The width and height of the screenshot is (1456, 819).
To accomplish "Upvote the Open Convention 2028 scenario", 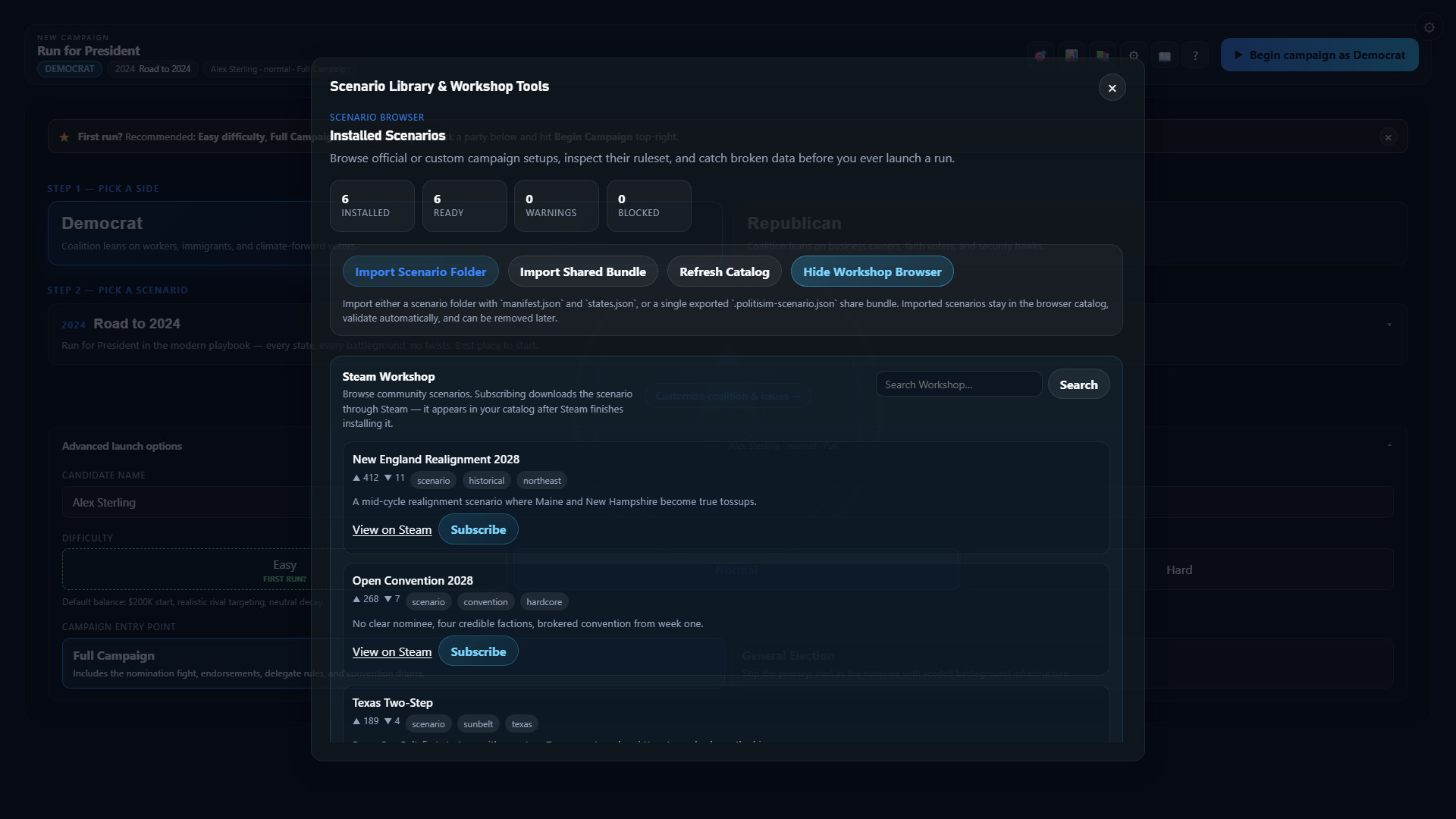I will [x=366, y=599].
